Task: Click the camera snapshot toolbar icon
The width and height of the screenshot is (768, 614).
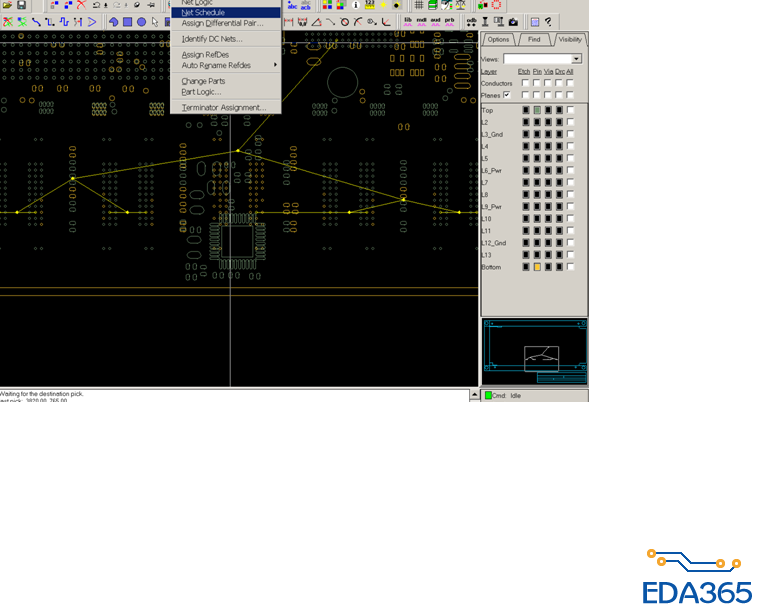Action: tap(513, 21)
